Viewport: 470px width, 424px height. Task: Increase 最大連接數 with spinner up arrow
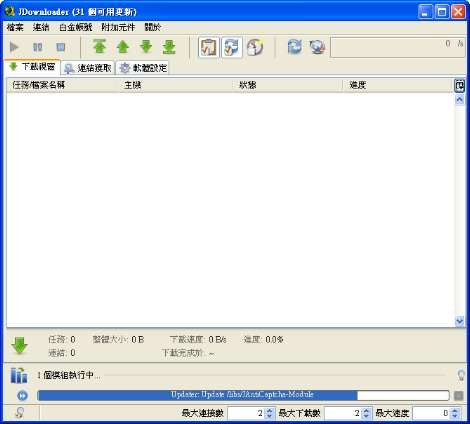tap(269, 410)
